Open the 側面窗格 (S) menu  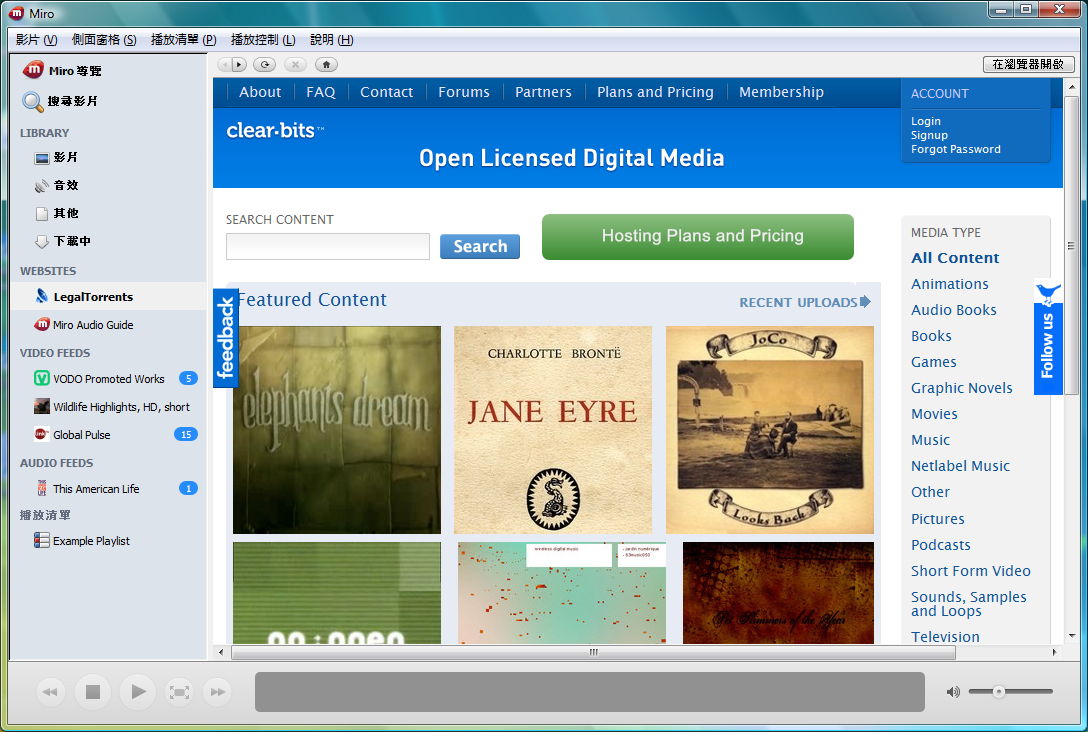pyautogui.click(x=104, y=40)
